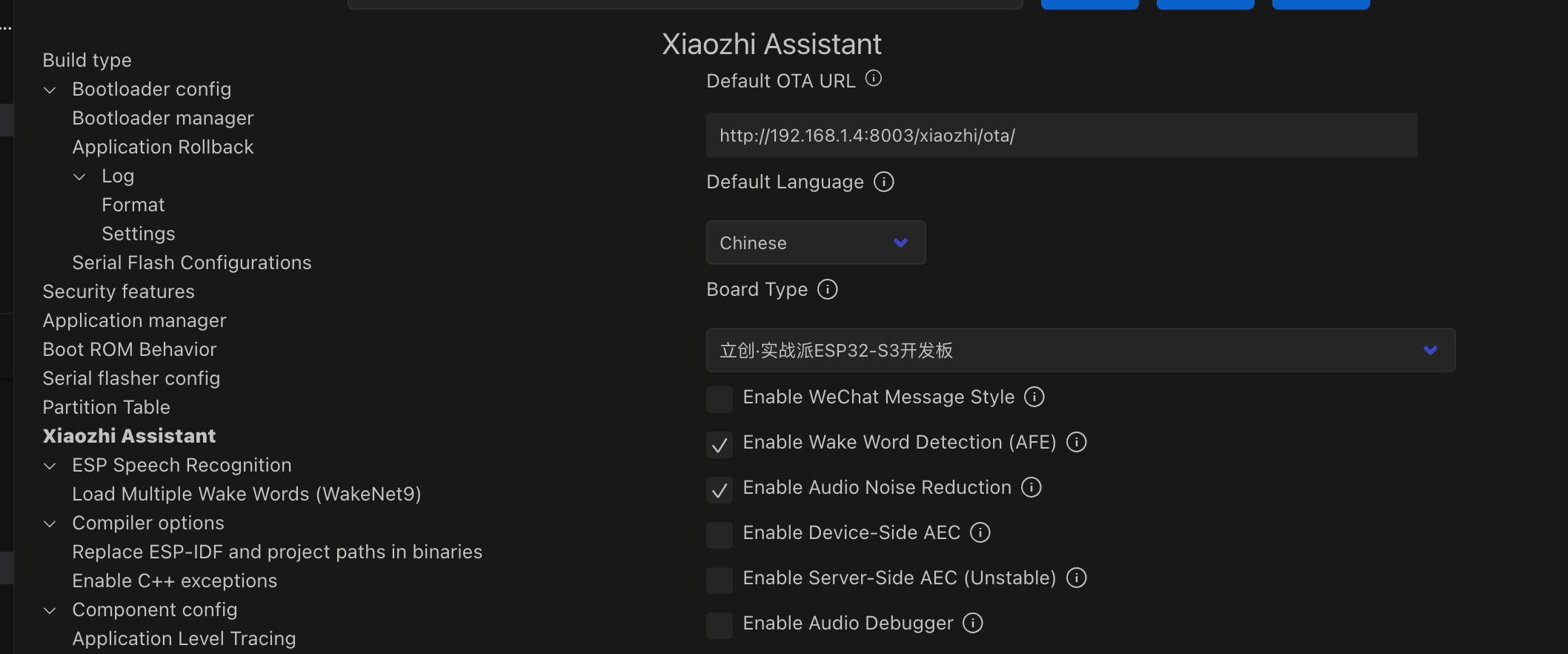This screenshot has width=1568, height=654.
Task: Show info for Default Language
Action: click(884, 182)
